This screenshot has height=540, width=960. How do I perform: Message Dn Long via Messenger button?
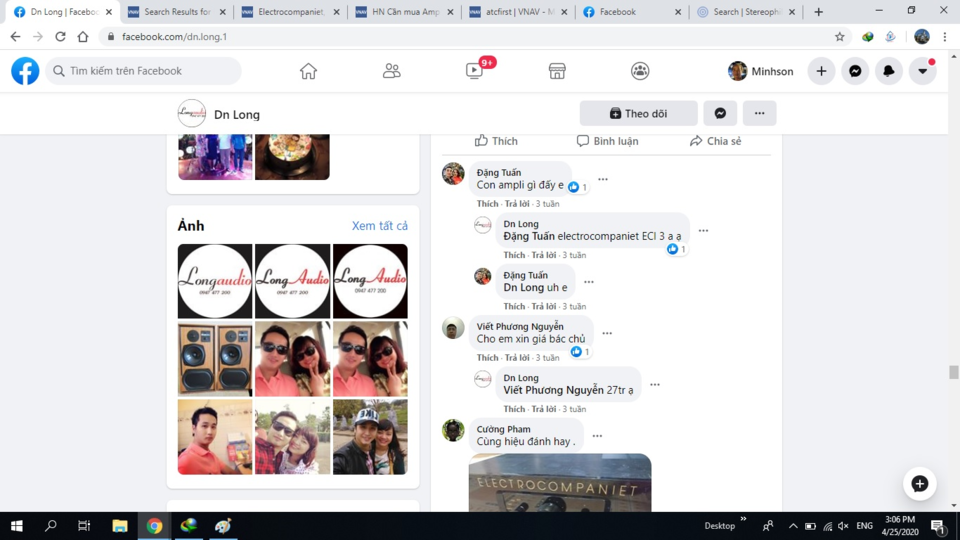pos(720,113)
